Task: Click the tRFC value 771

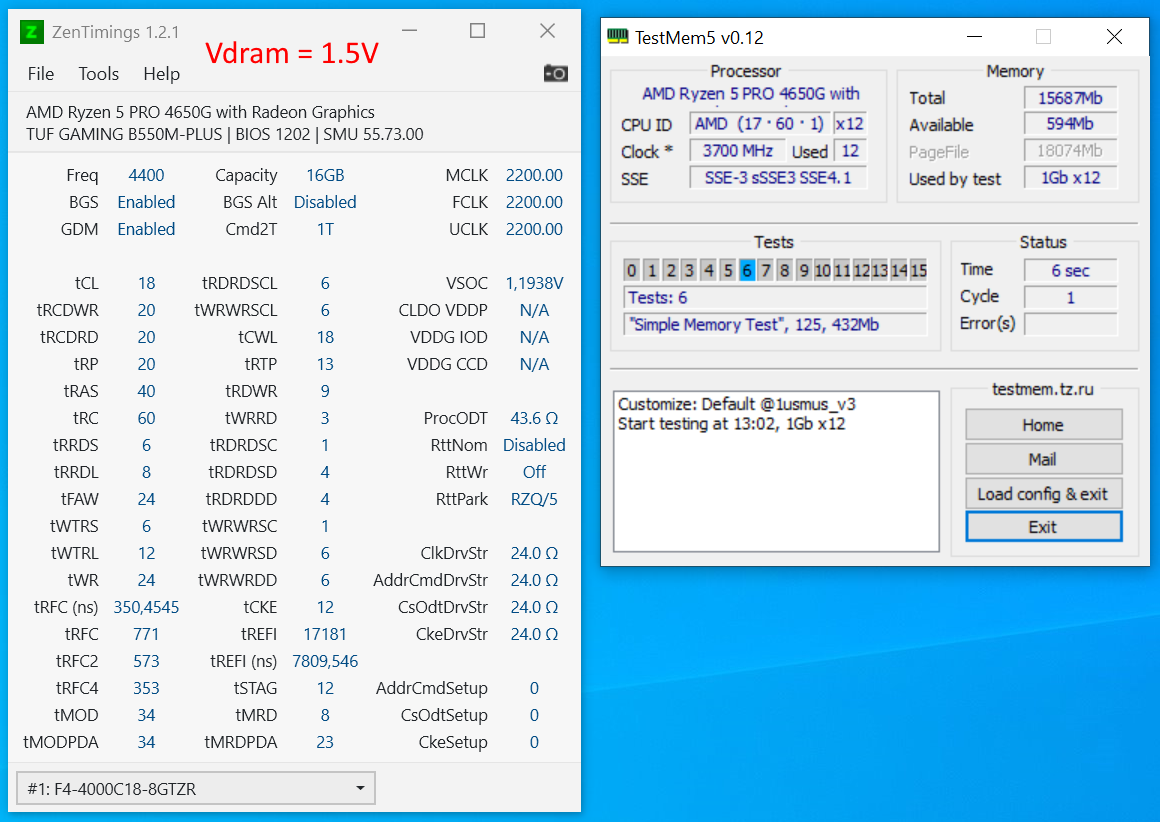Action: pyautogui.click(x=146, y=634)
